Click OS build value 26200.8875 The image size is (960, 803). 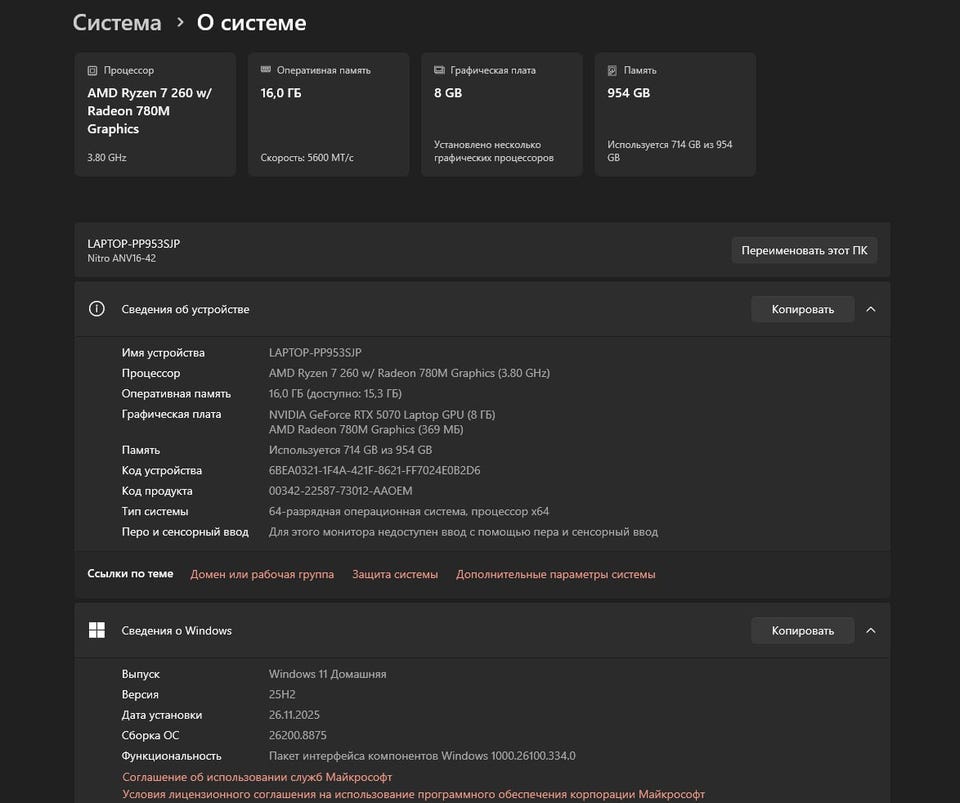coord(298,735)
